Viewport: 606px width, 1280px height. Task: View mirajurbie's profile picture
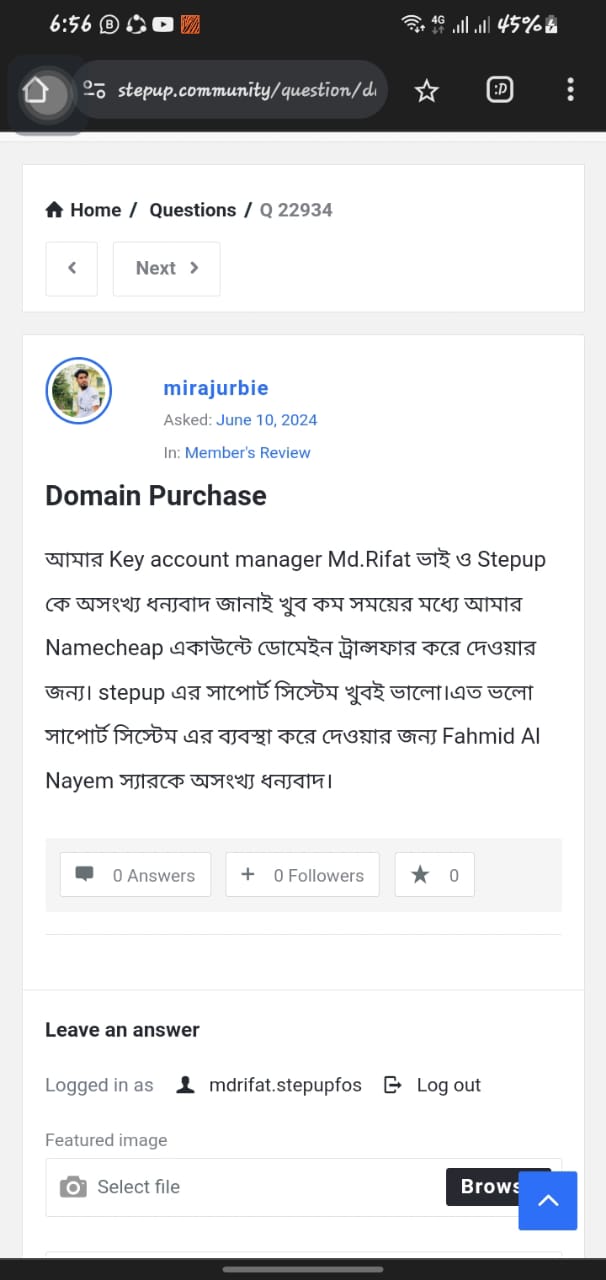[79, 390]
